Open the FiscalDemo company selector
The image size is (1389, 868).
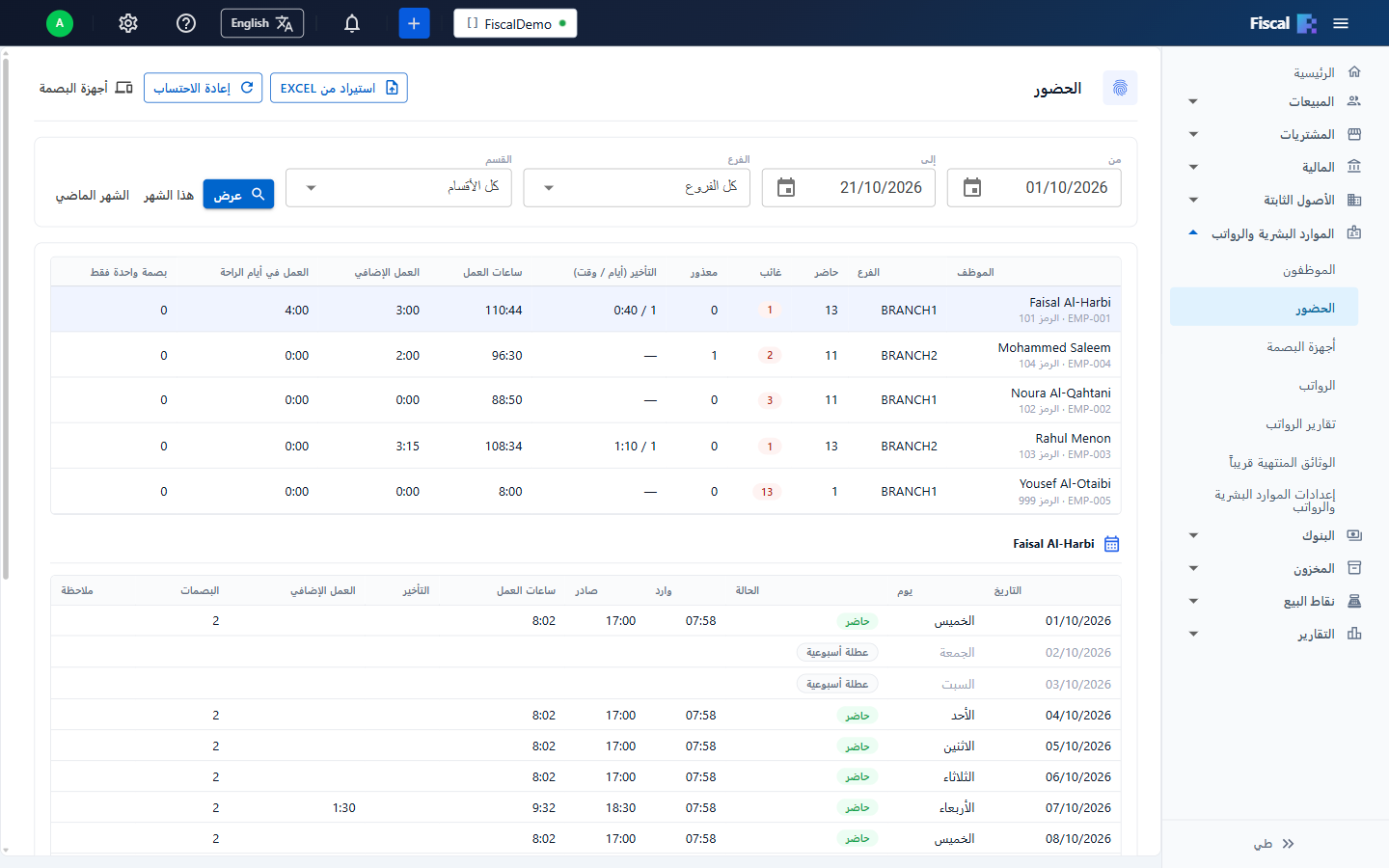(x=515, y=23)
